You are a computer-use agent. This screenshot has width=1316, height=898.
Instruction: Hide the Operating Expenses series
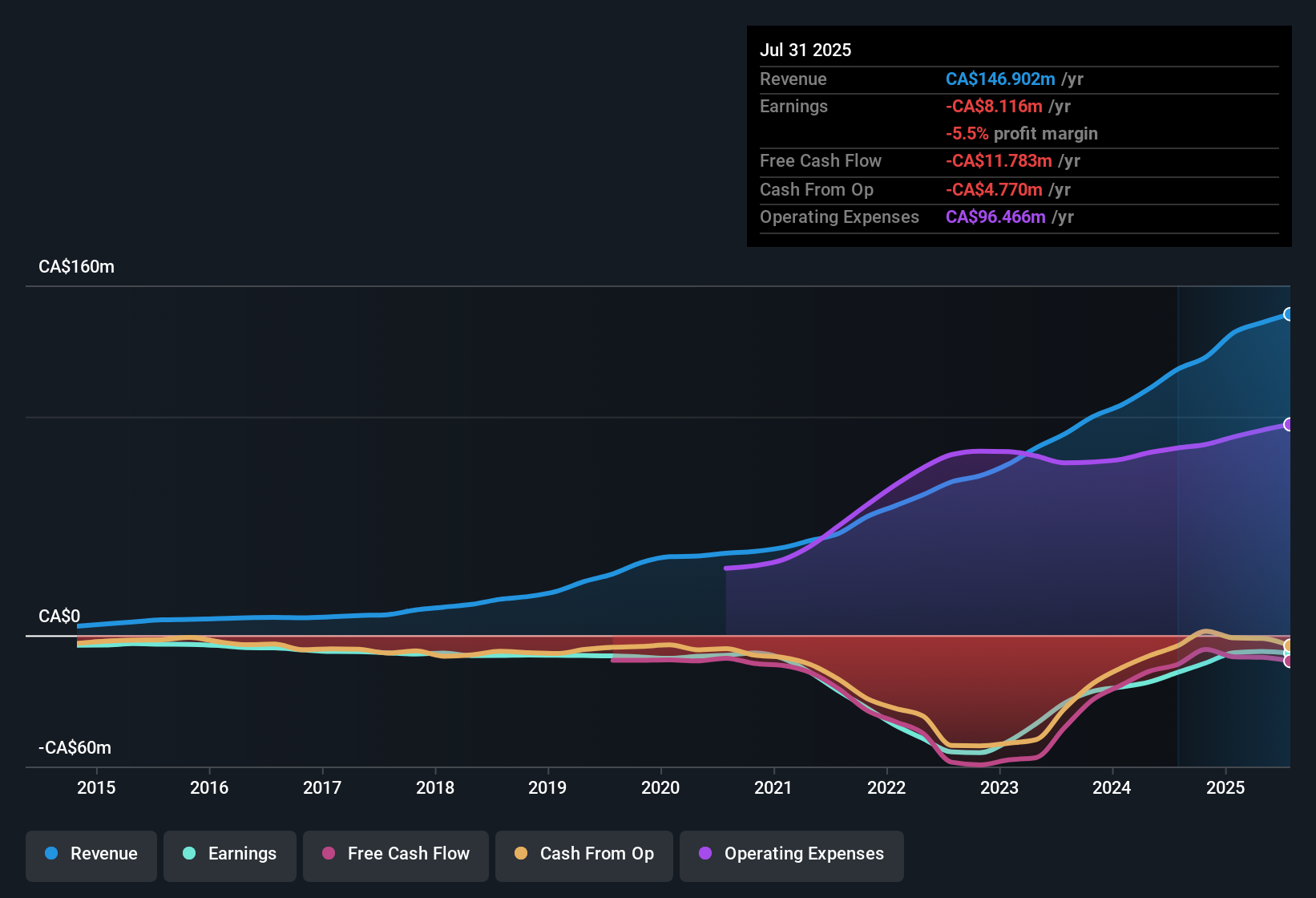pos(791,854)
